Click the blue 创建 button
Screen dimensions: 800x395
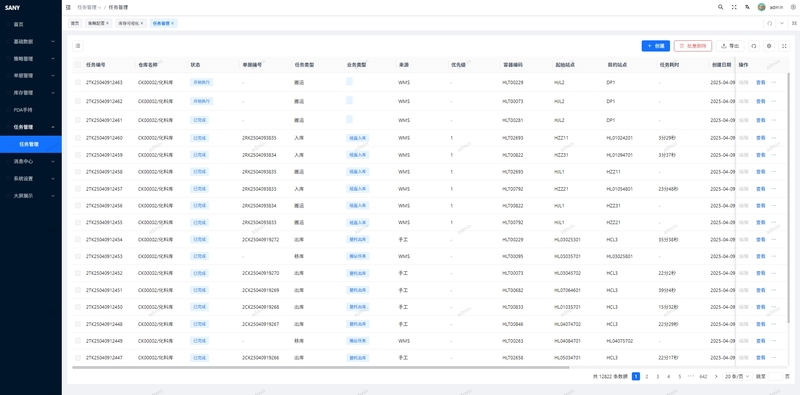coord(656,46)
